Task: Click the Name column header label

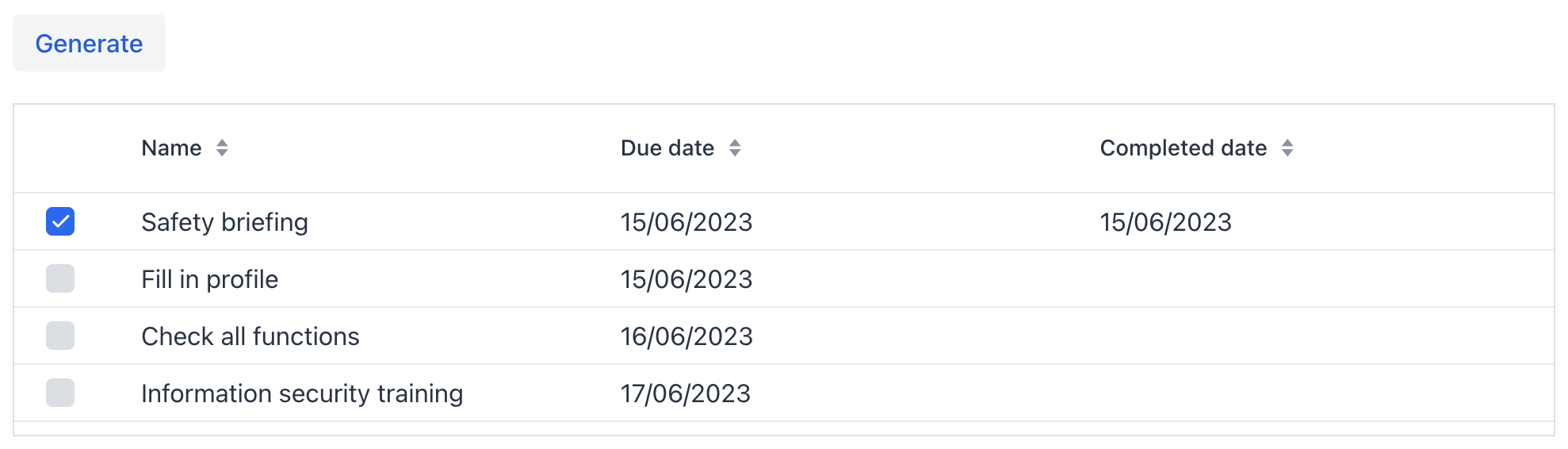Action: click(x=171, y=148)
